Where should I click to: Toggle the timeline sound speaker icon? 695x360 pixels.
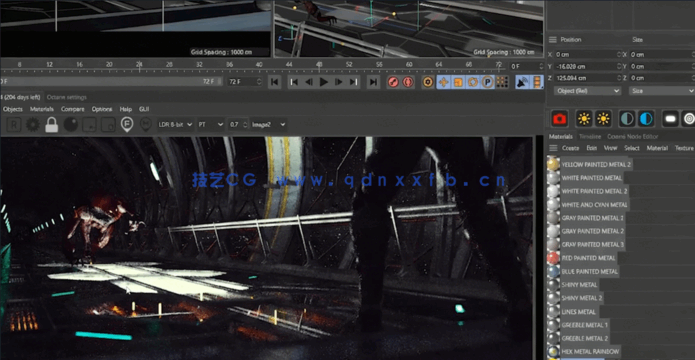pyautogui.click(x=522, y=82)
